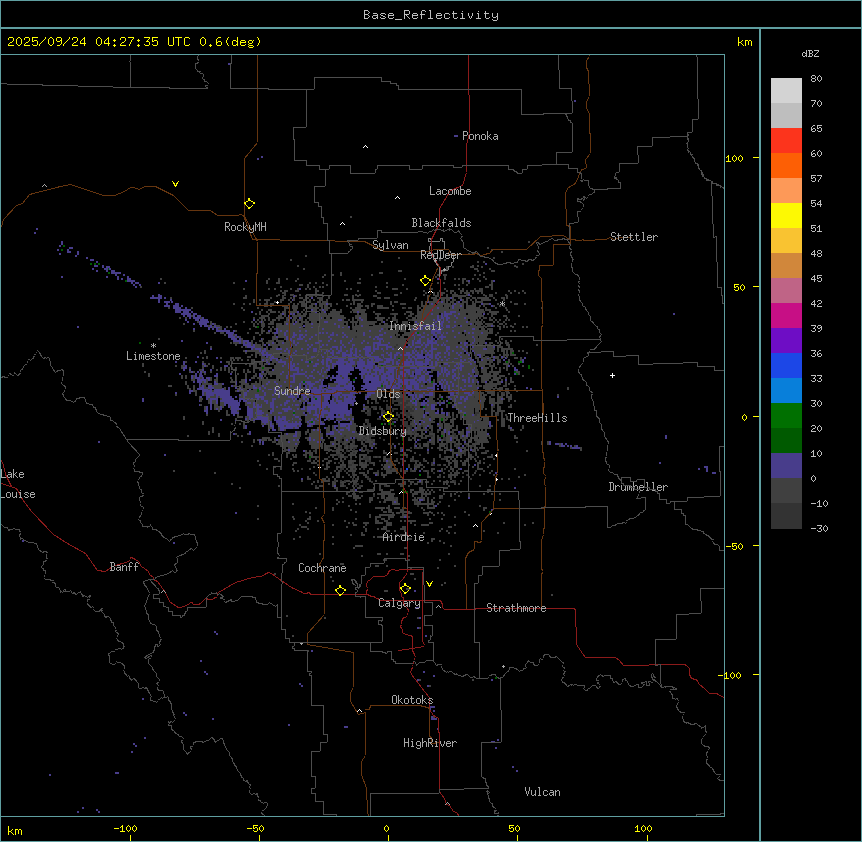Click the Banff town label
Image resolution: width=862 pixels, height=842 pixels.
click(124, 567)
